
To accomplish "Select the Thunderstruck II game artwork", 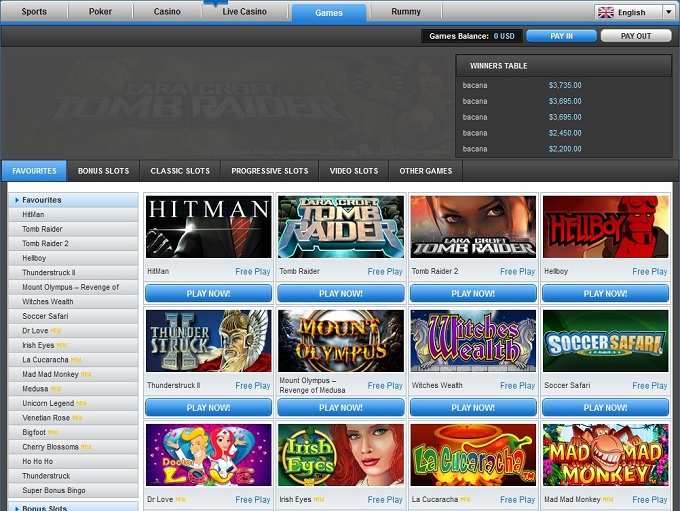I will (x=208, y=341).
